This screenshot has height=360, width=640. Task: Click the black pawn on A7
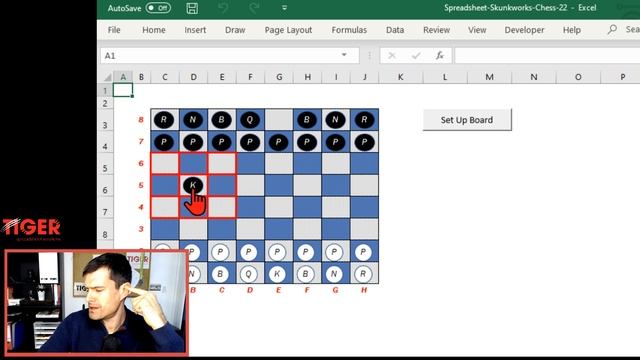pyautogui.click(x=164, y=142)
